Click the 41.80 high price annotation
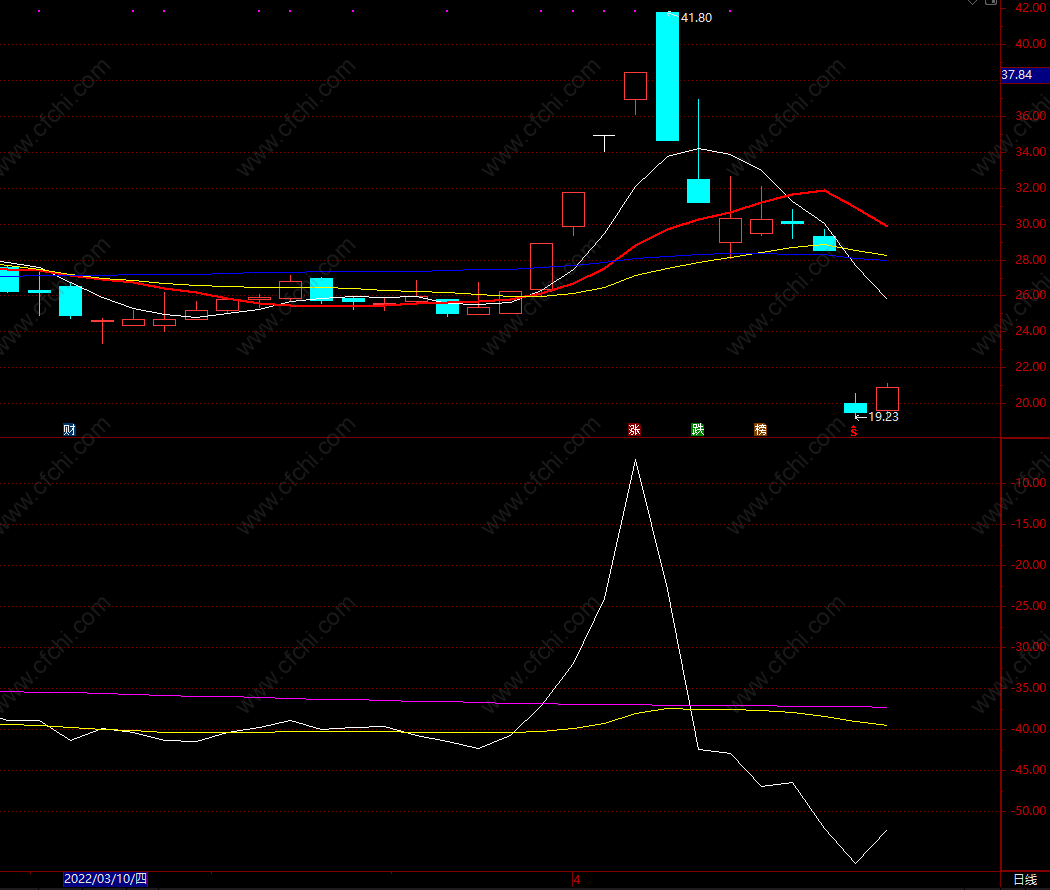 coord(696,18)
